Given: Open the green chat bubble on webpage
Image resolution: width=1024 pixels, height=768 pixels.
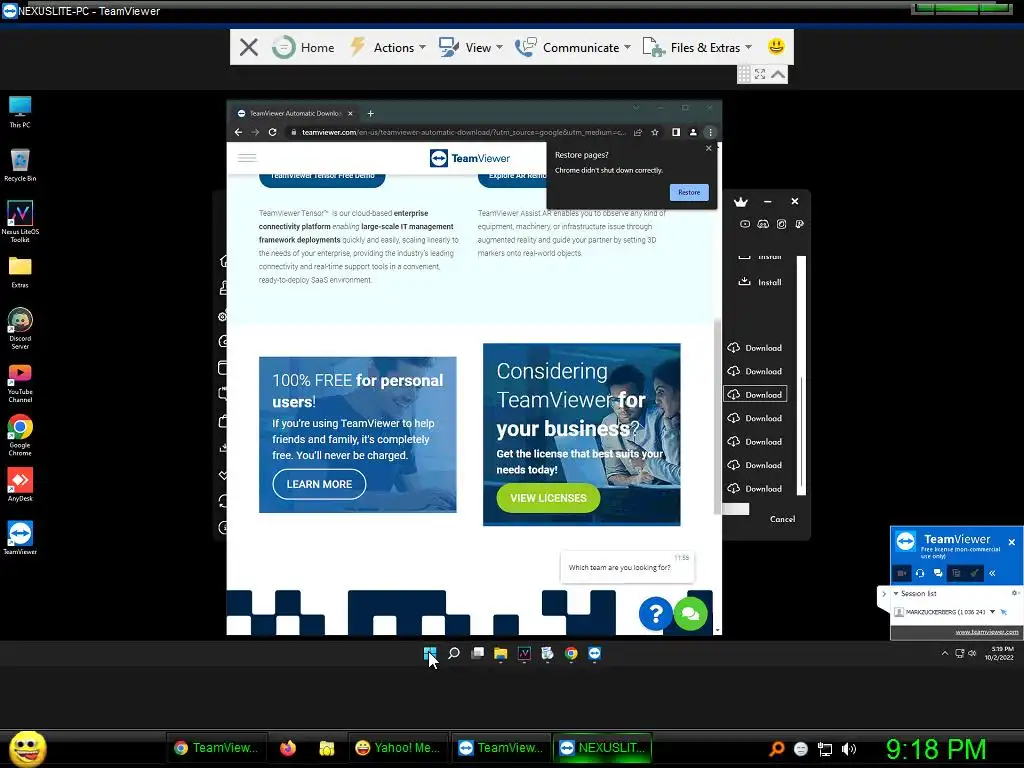Looking at the screenshot, I should pyautogui.click(x=690, y=614).
